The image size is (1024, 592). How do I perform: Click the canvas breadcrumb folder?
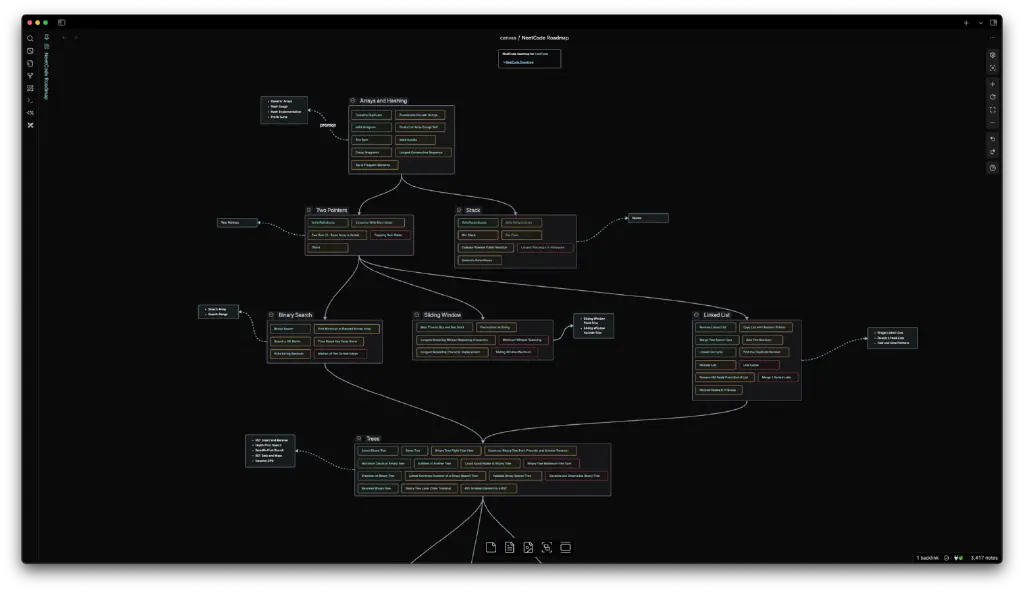tap(507, 38)
